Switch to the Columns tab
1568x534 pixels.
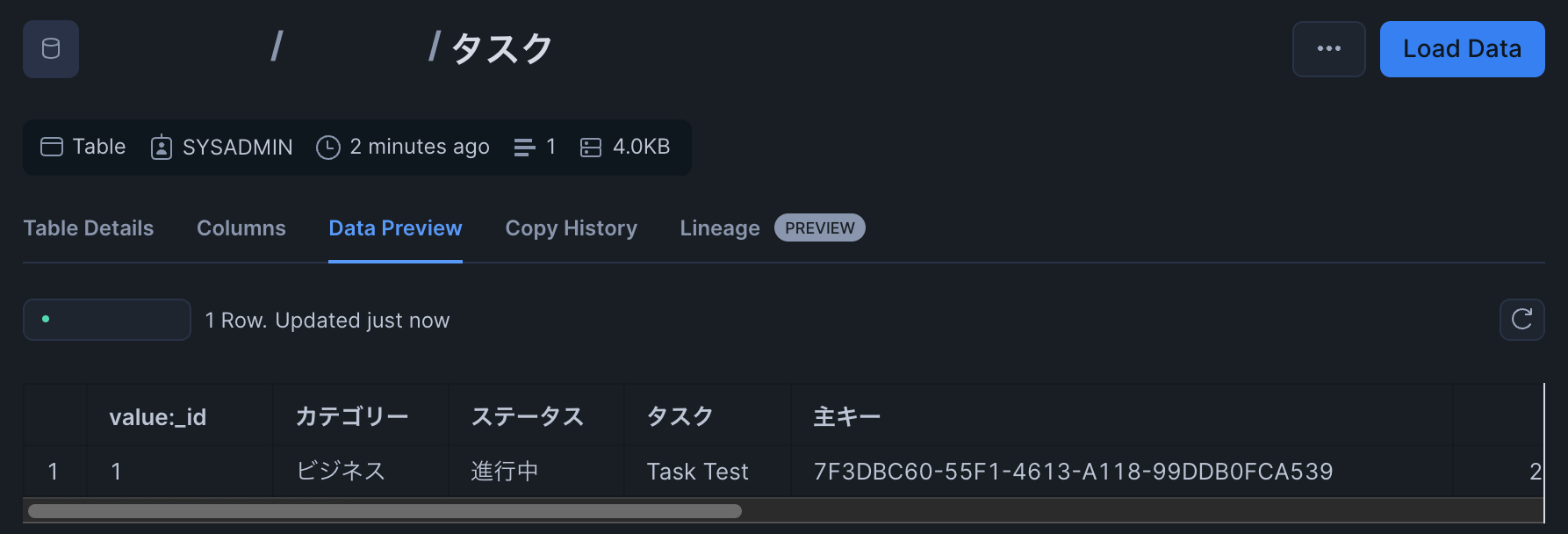coord(241,228)
